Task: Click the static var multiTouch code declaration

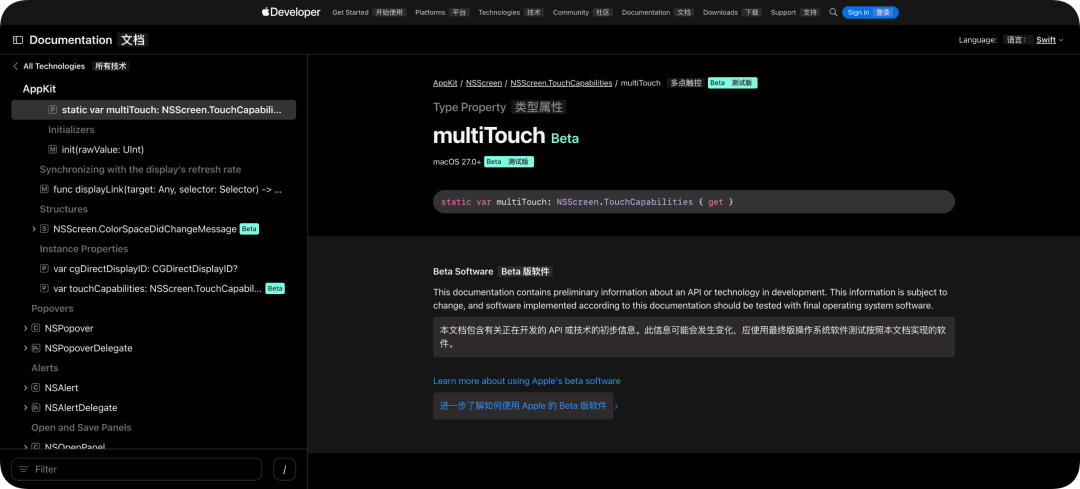Action: (x=694, y=202)
